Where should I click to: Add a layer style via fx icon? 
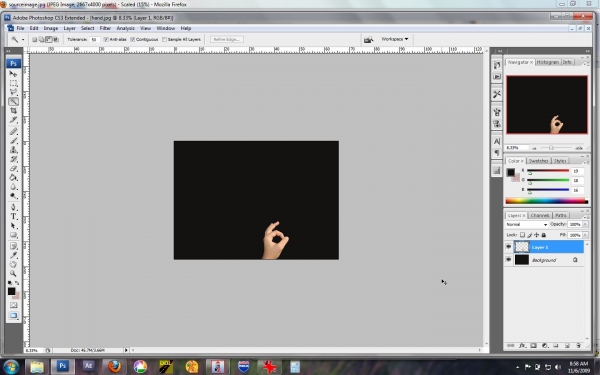[x=522, y=346]
